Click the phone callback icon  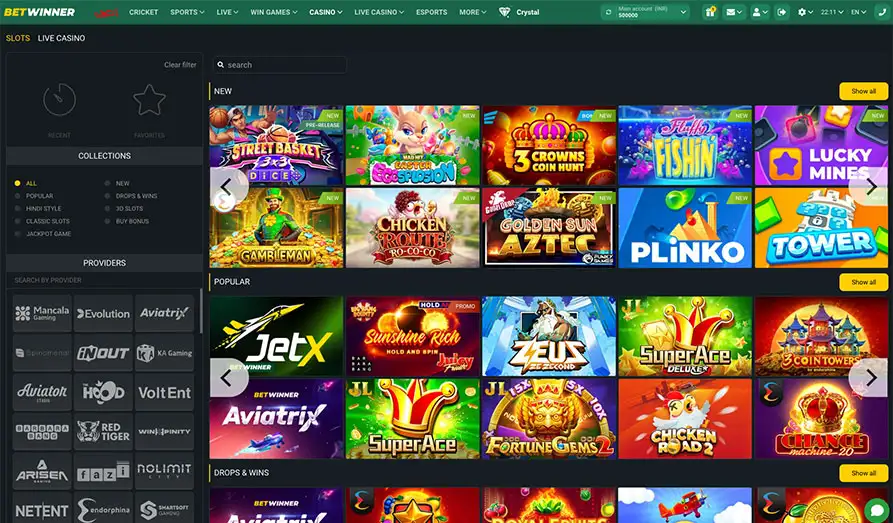(883, 12)
